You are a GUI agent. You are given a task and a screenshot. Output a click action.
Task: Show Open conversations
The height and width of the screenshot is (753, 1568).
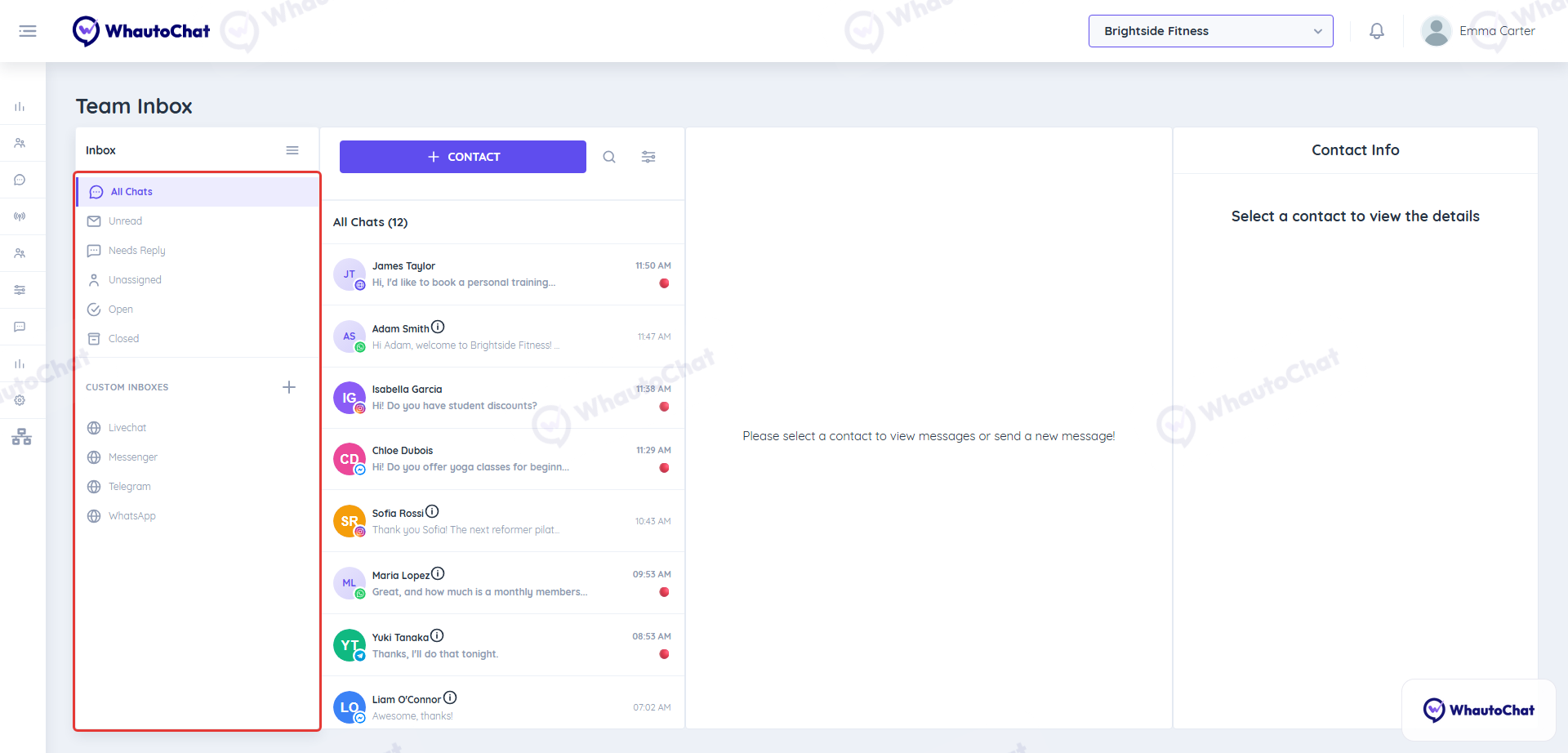coord(198,310)
